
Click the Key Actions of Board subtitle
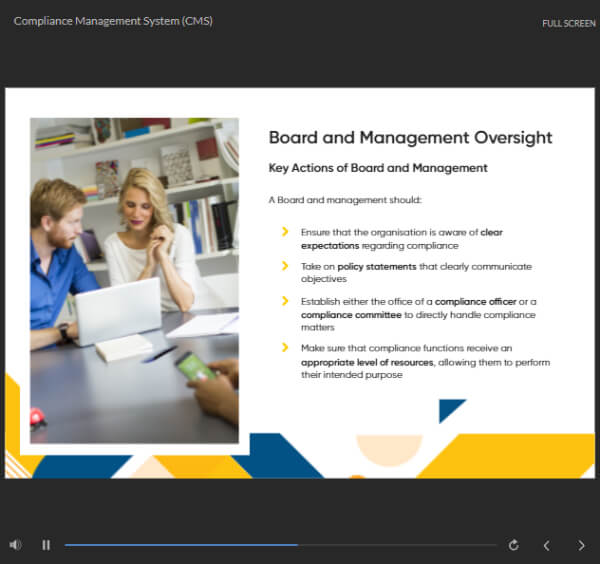point(378,168)
